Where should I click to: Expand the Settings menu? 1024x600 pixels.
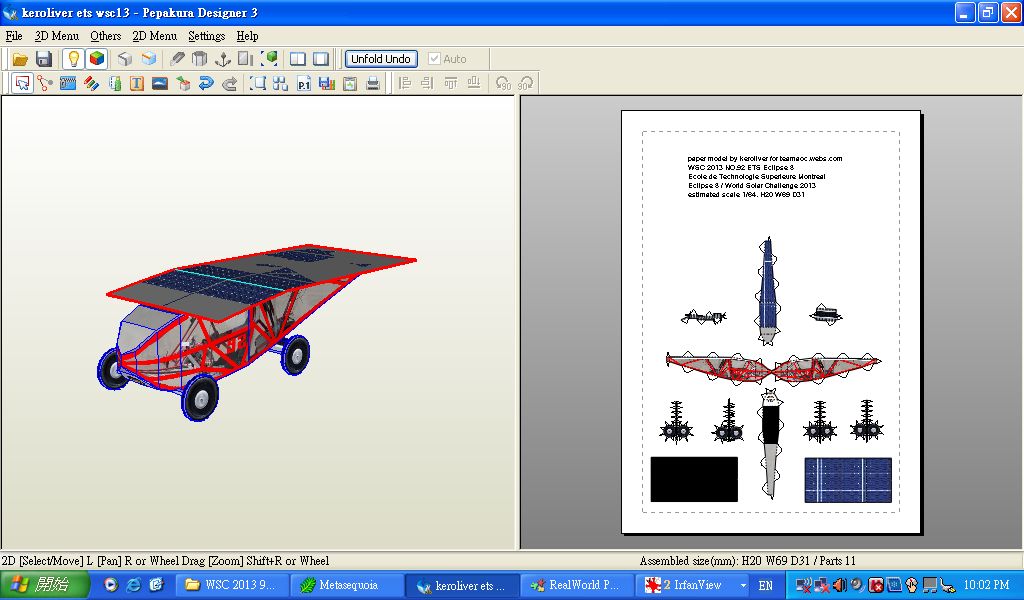[x=206, y=36]
